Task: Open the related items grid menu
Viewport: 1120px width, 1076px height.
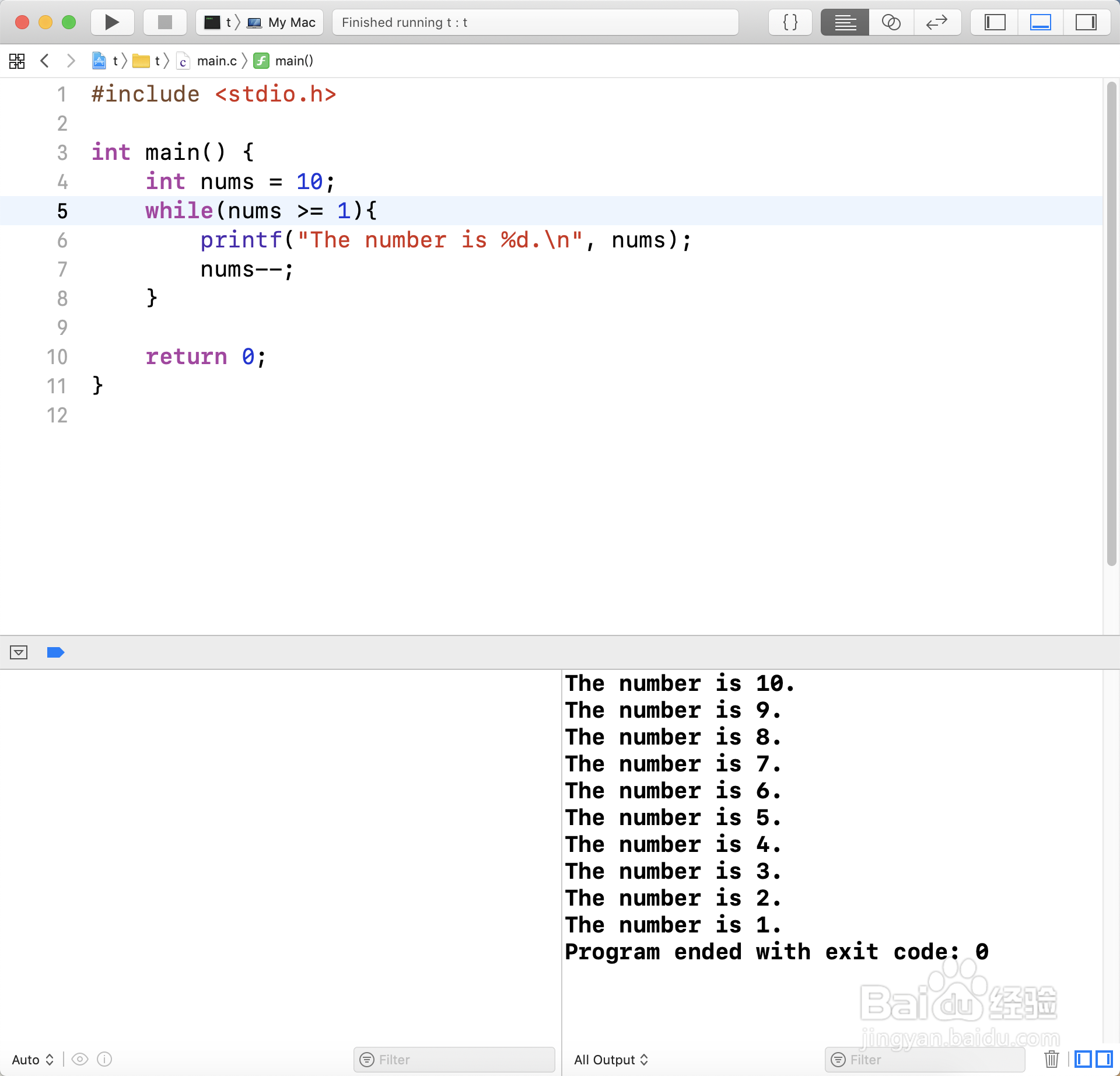Action: 17,61
